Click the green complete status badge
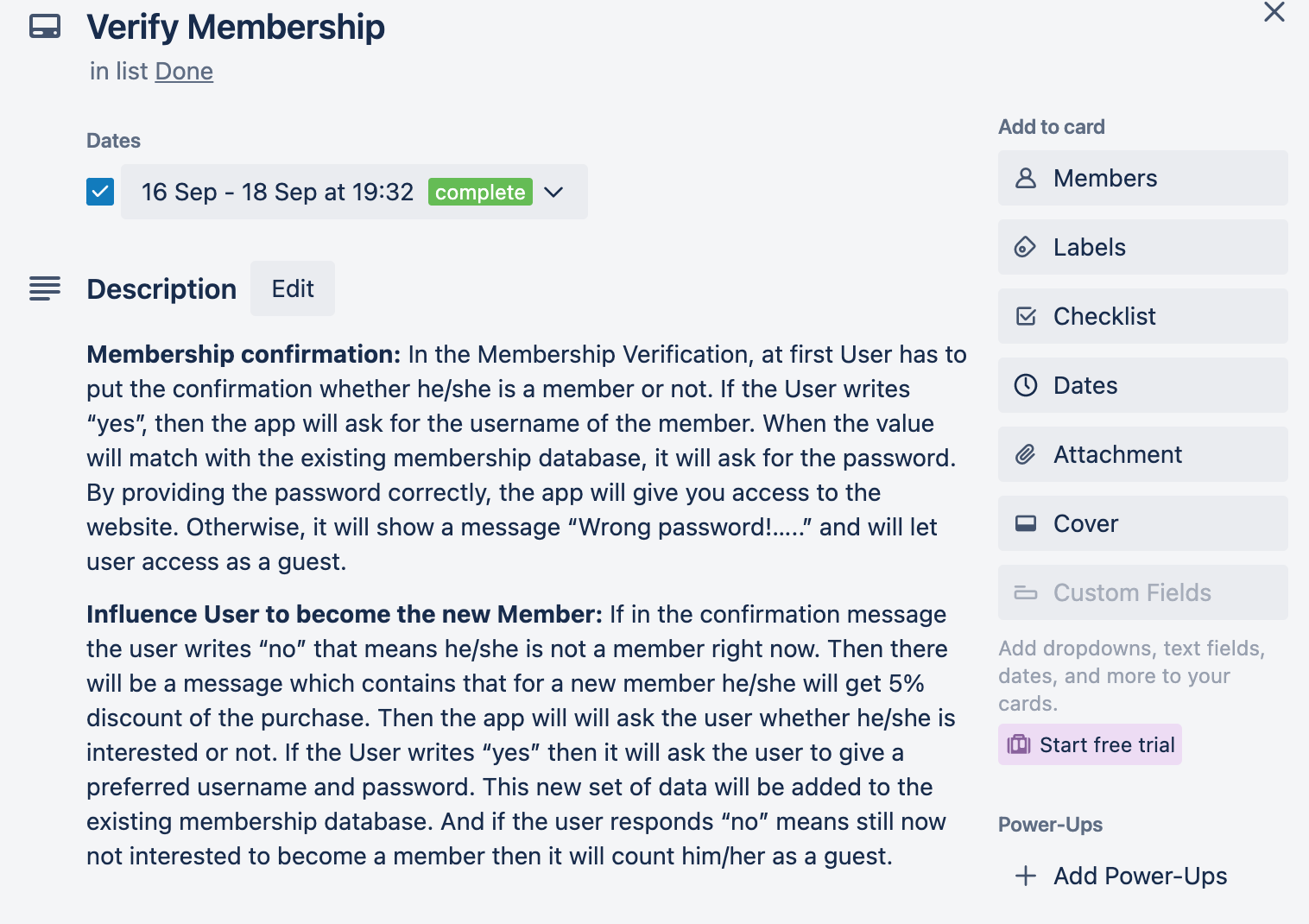This screenshot has width=1309, height=924. [x=480, y=192]
